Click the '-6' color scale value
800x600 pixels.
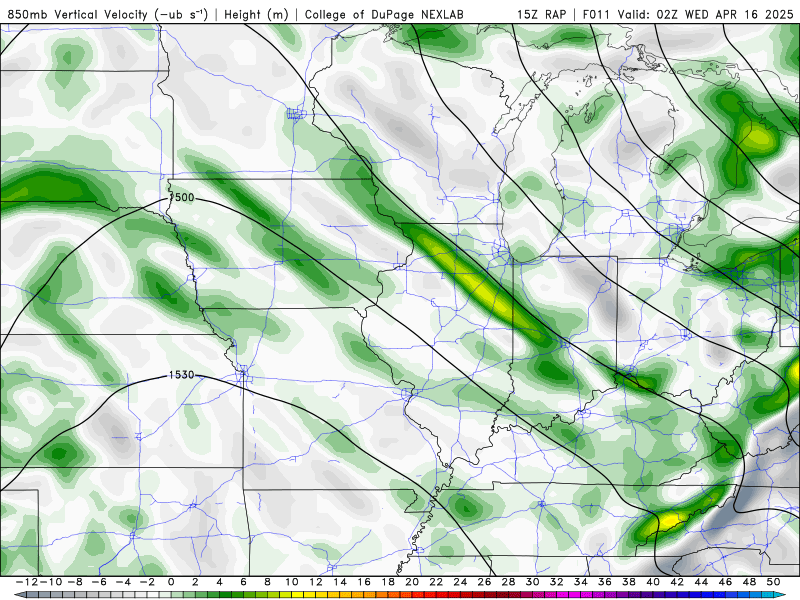(x=99, y=582)
